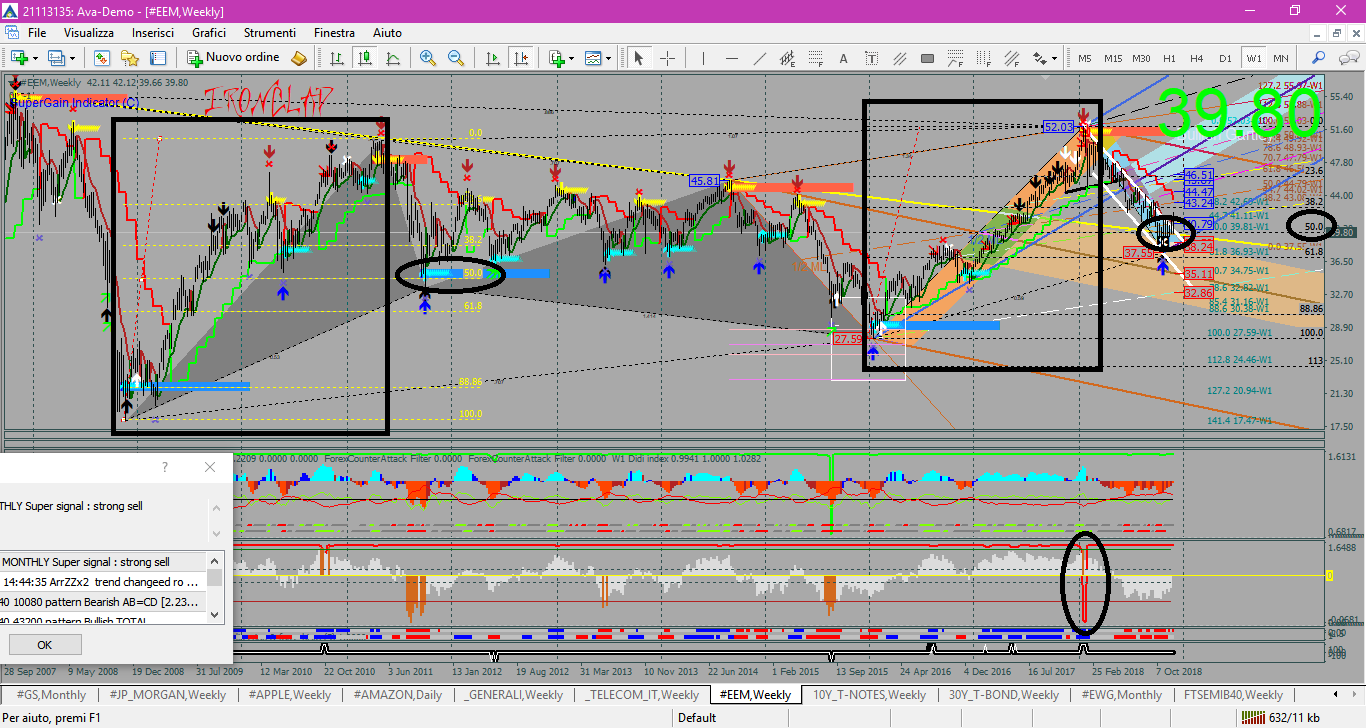Select the Fibonacci retracement tool
This screenshot has height=728, width=1366.
[816, 58]
